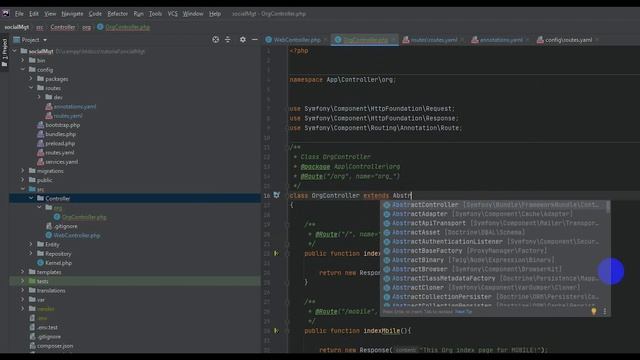Viewport: 640px width, 360px height.
Task: Click the completion popup scrollbar thumb
Action: click(x=608, y=207)
